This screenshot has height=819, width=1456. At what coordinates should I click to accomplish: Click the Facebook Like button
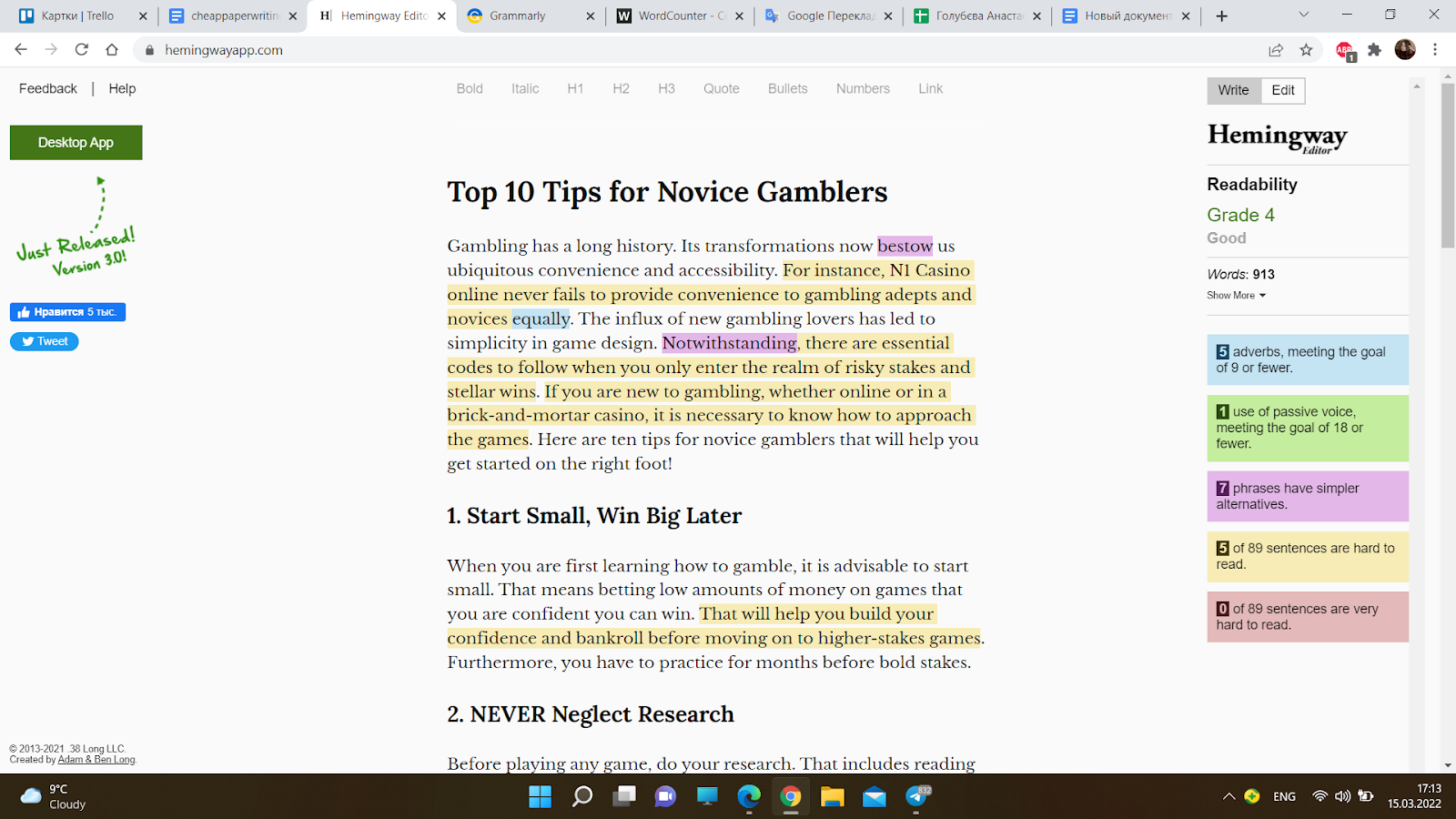67,312
